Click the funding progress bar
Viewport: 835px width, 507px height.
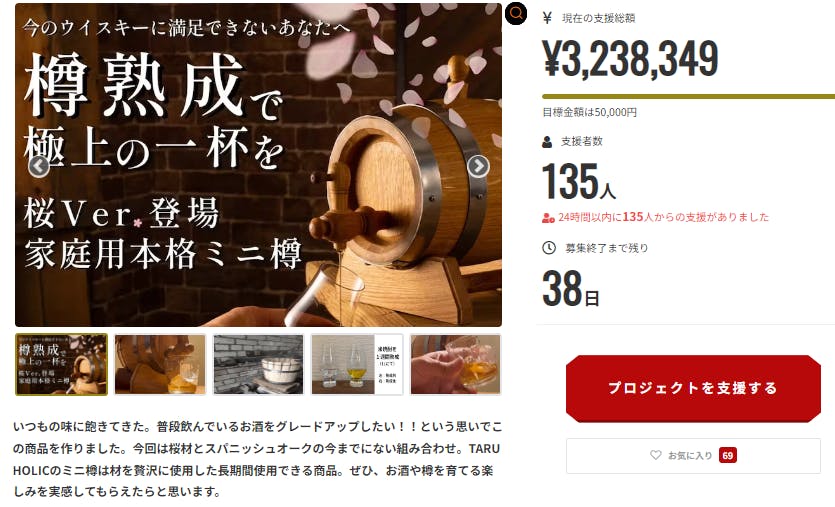(x=688, y=96)
